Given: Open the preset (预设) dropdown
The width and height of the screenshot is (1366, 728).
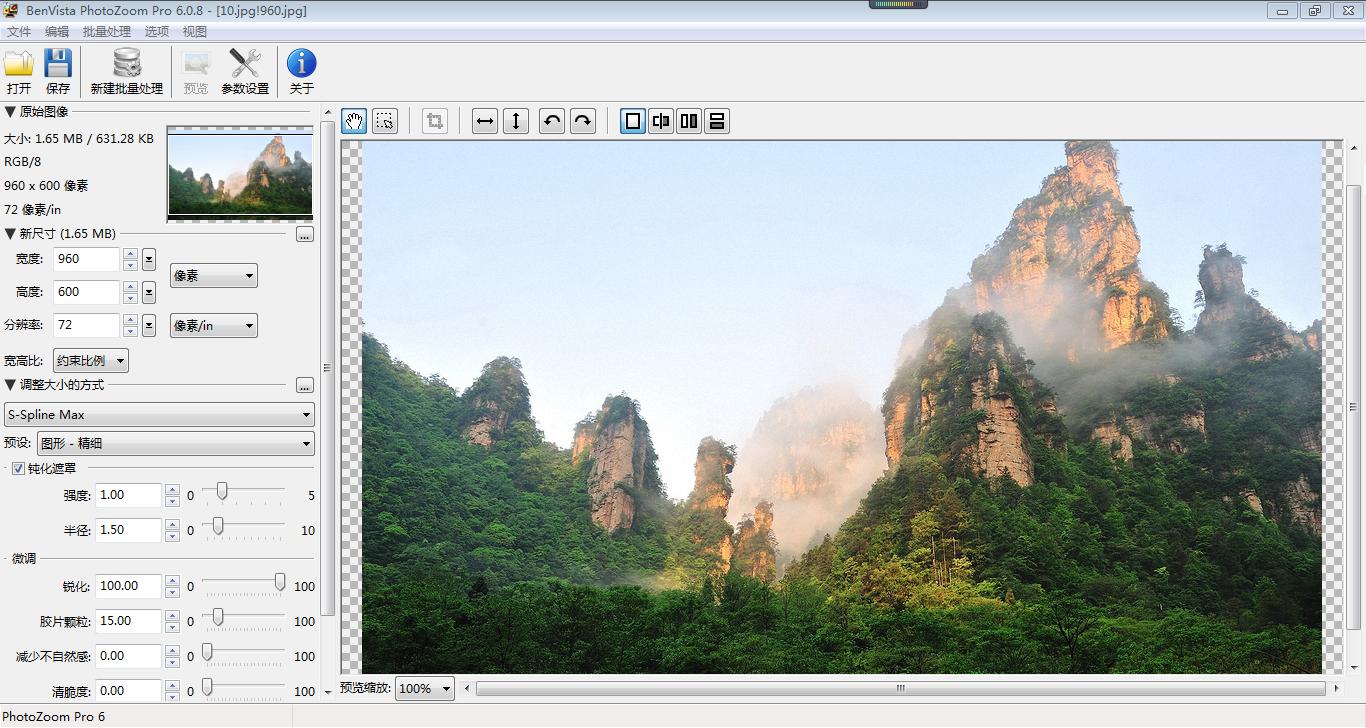Looking at the screenshot, I should [175, 444].
